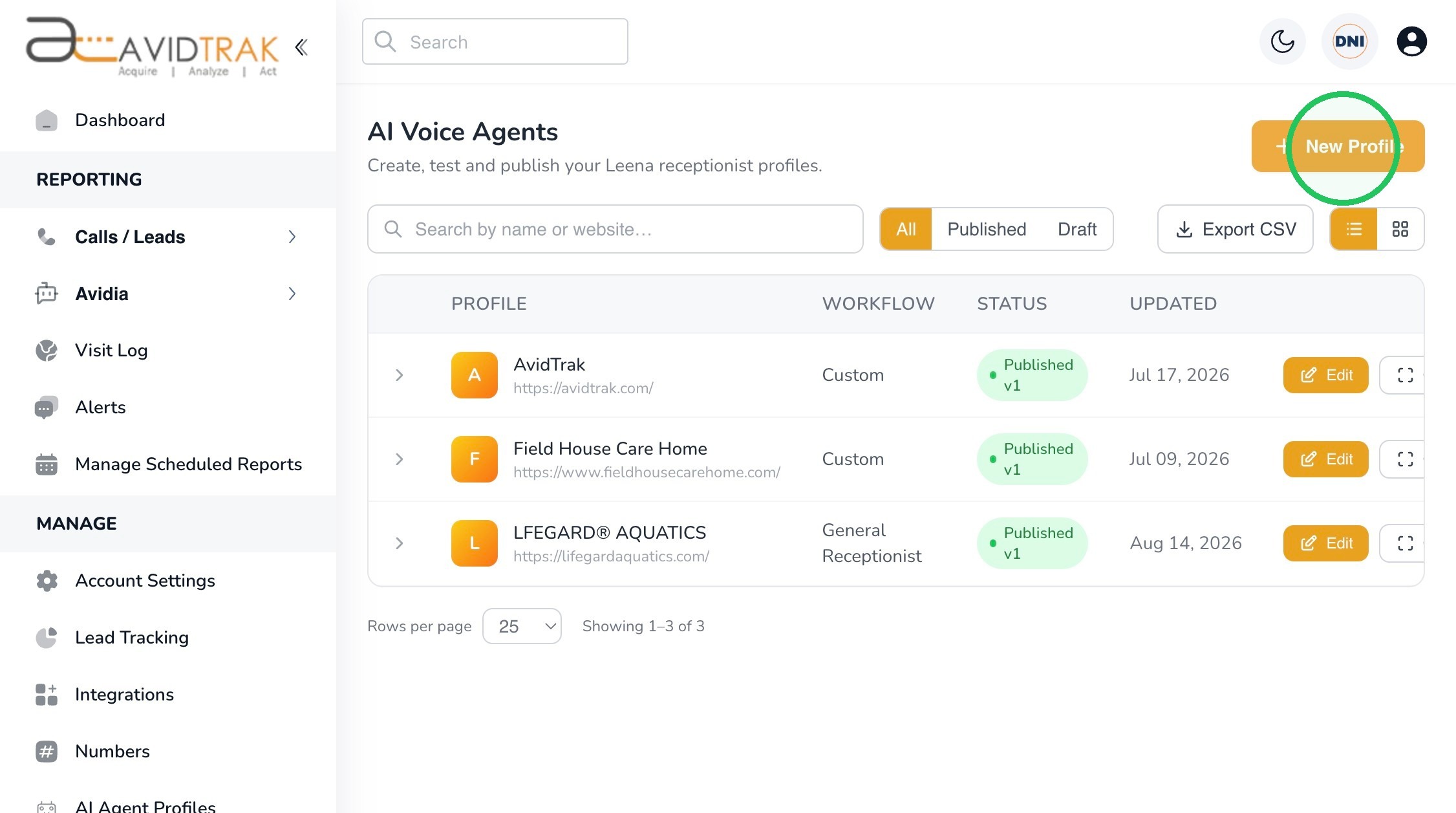Click the Export CSV button

1235,229
